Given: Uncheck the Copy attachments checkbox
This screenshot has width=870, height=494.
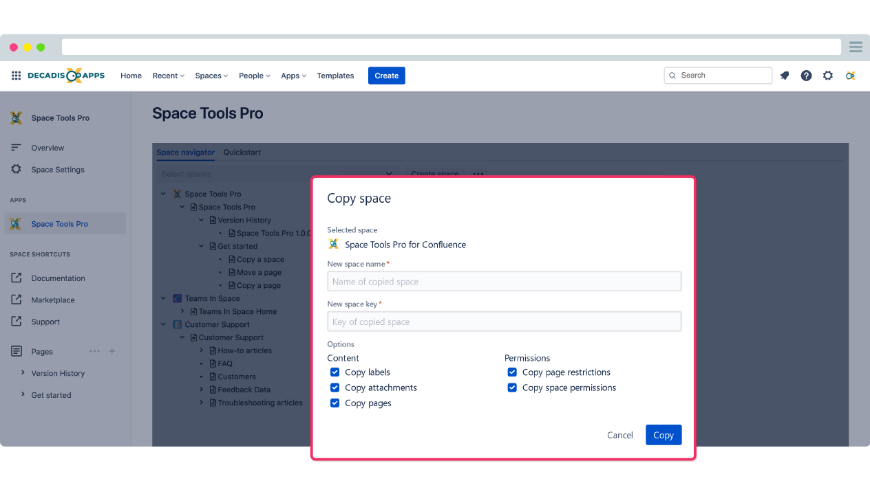Looking at the screenshot, I should [335, 387].
